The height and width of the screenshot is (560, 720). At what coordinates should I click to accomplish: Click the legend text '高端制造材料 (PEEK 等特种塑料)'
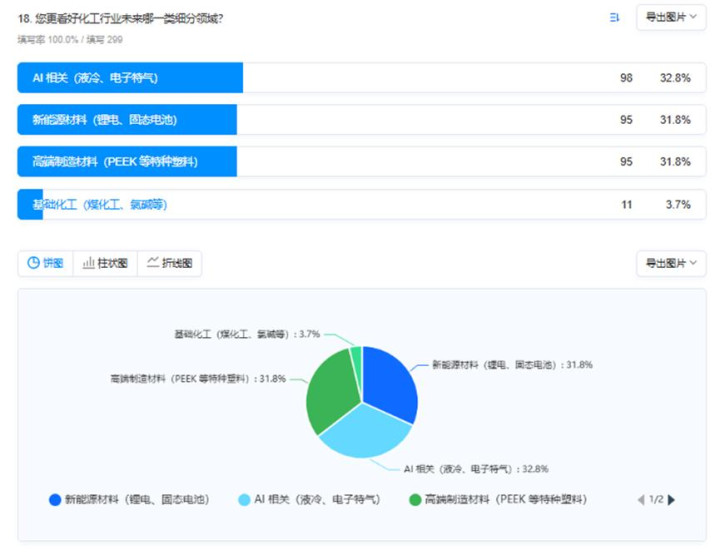tap(506, 499)
